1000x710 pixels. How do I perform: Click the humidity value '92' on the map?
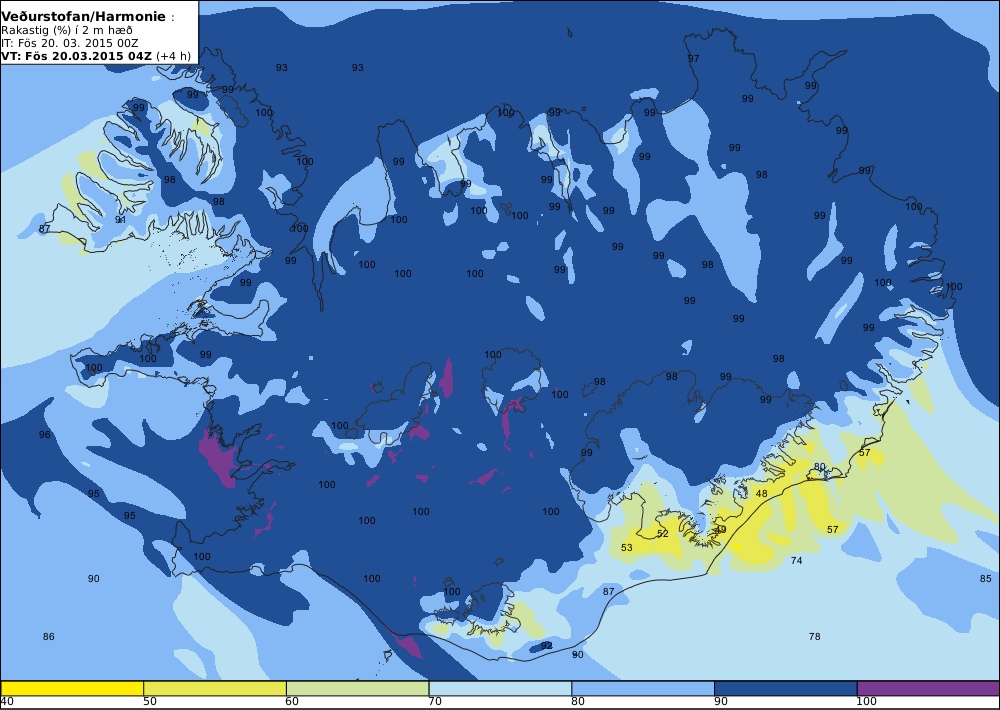(x=547, y=646)
